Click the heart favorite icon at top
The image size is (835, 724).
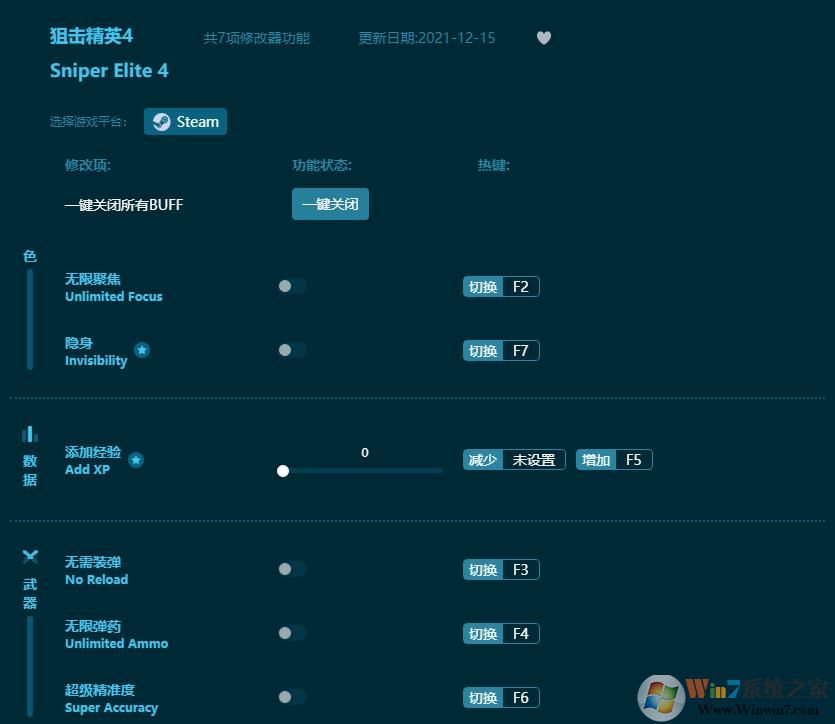pyautogui.click(x=544, y=37)
